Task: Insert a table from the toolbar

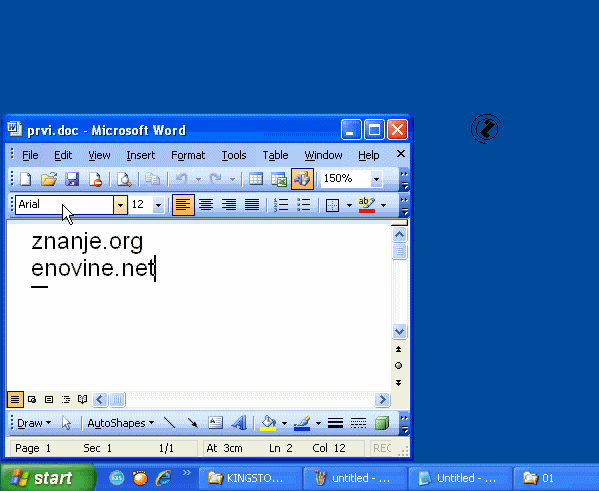Action: coord(256,179)
